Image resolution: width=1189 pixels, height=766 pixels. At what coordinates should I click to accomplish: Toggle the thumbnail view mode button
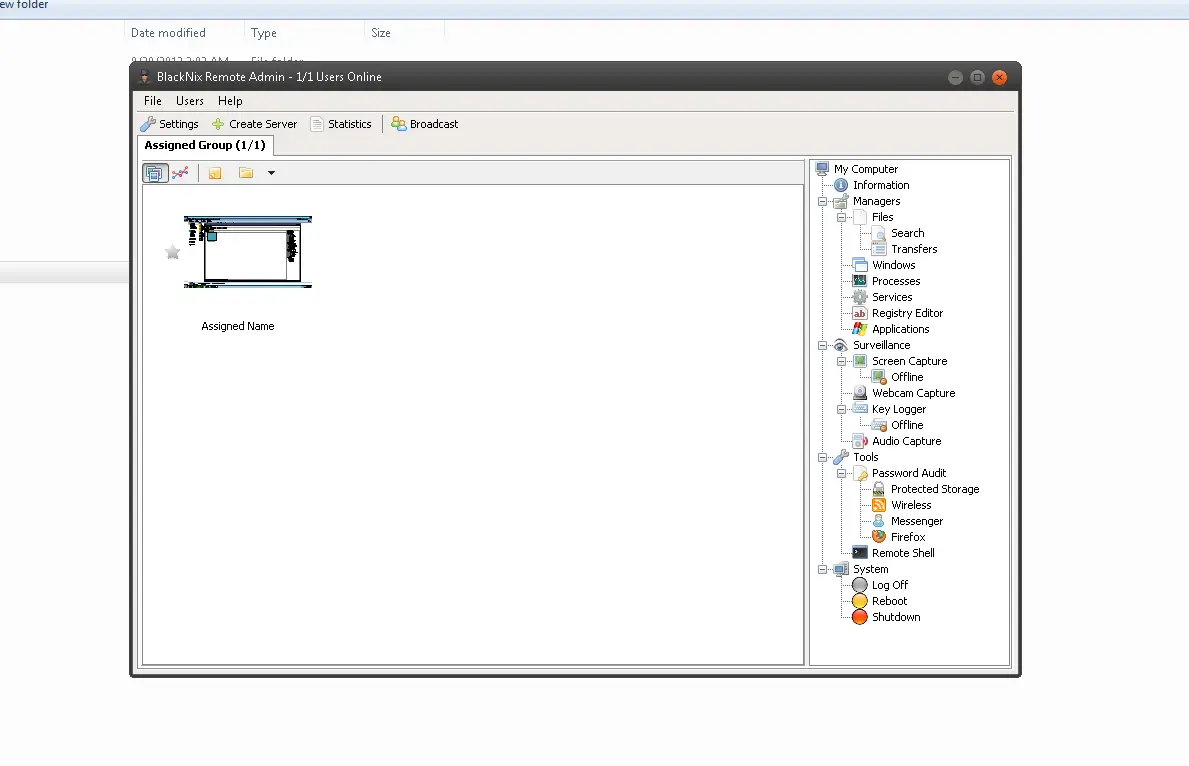156,172
